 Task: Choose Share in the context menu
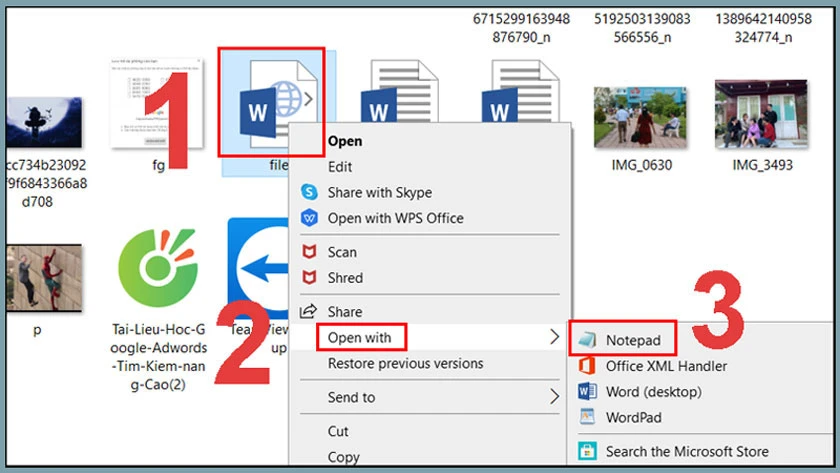[344, 312]
